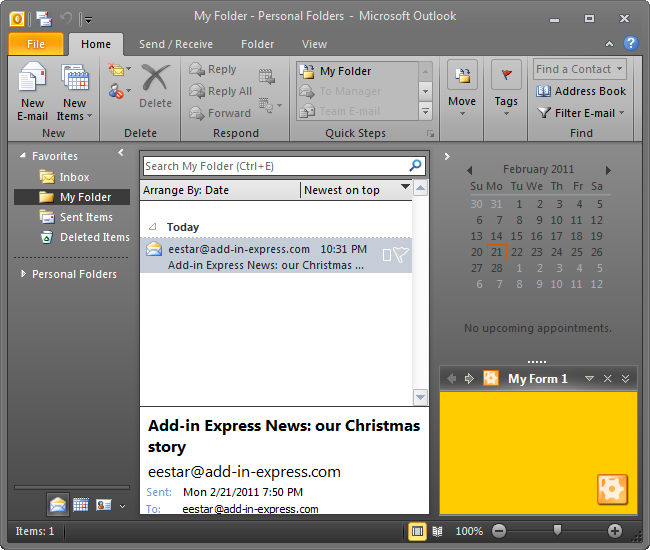The width and height of the screenshot is (650, 550).
Task: Collapse the Favorites group
Action: pos(23,156)
